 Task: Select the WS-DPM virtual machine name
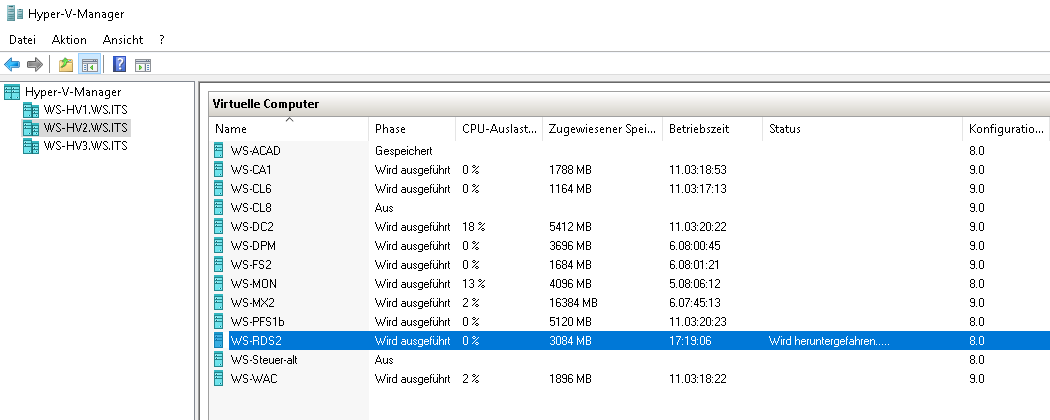pos(253,246)
